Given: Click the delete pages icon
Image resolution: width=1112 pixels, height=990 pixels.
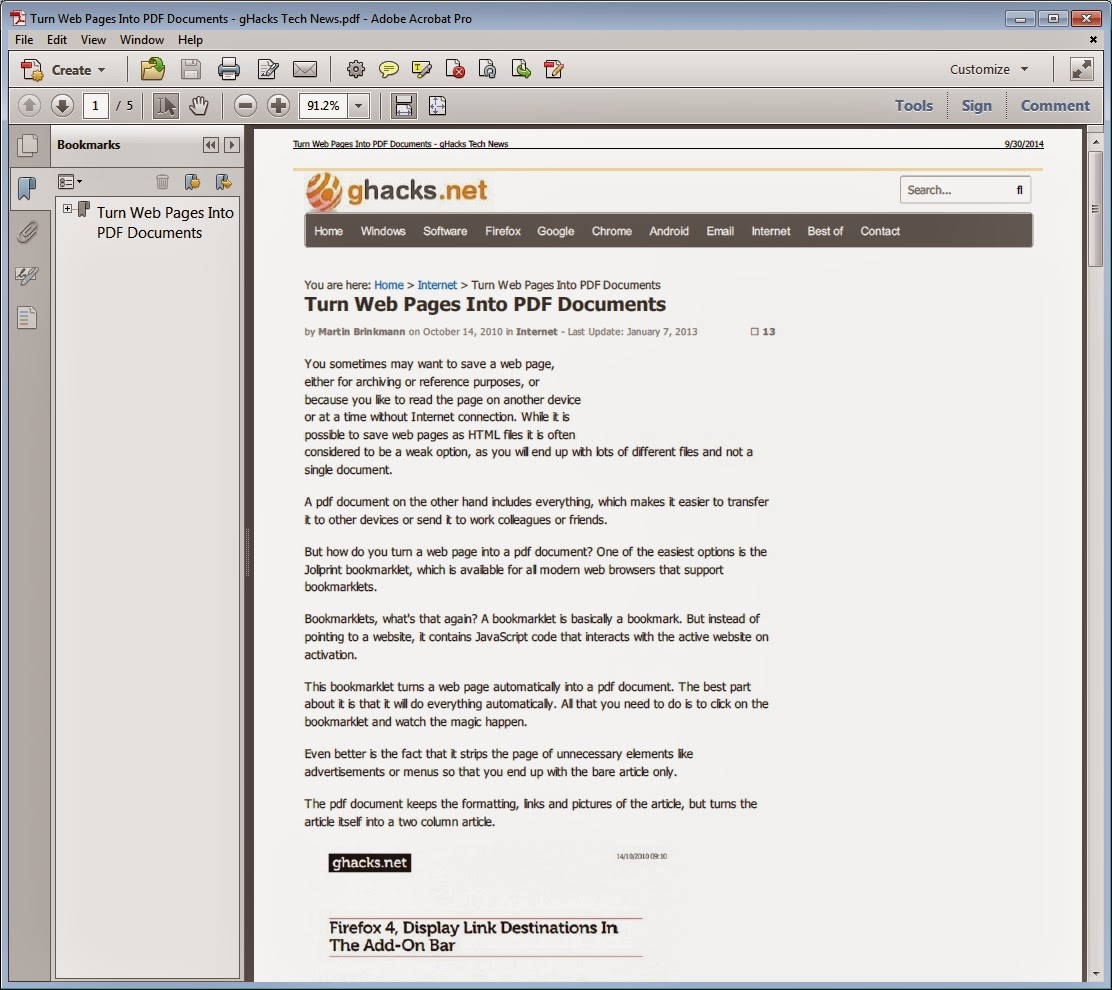Looking at the screenshot, I should click(455, 69).
